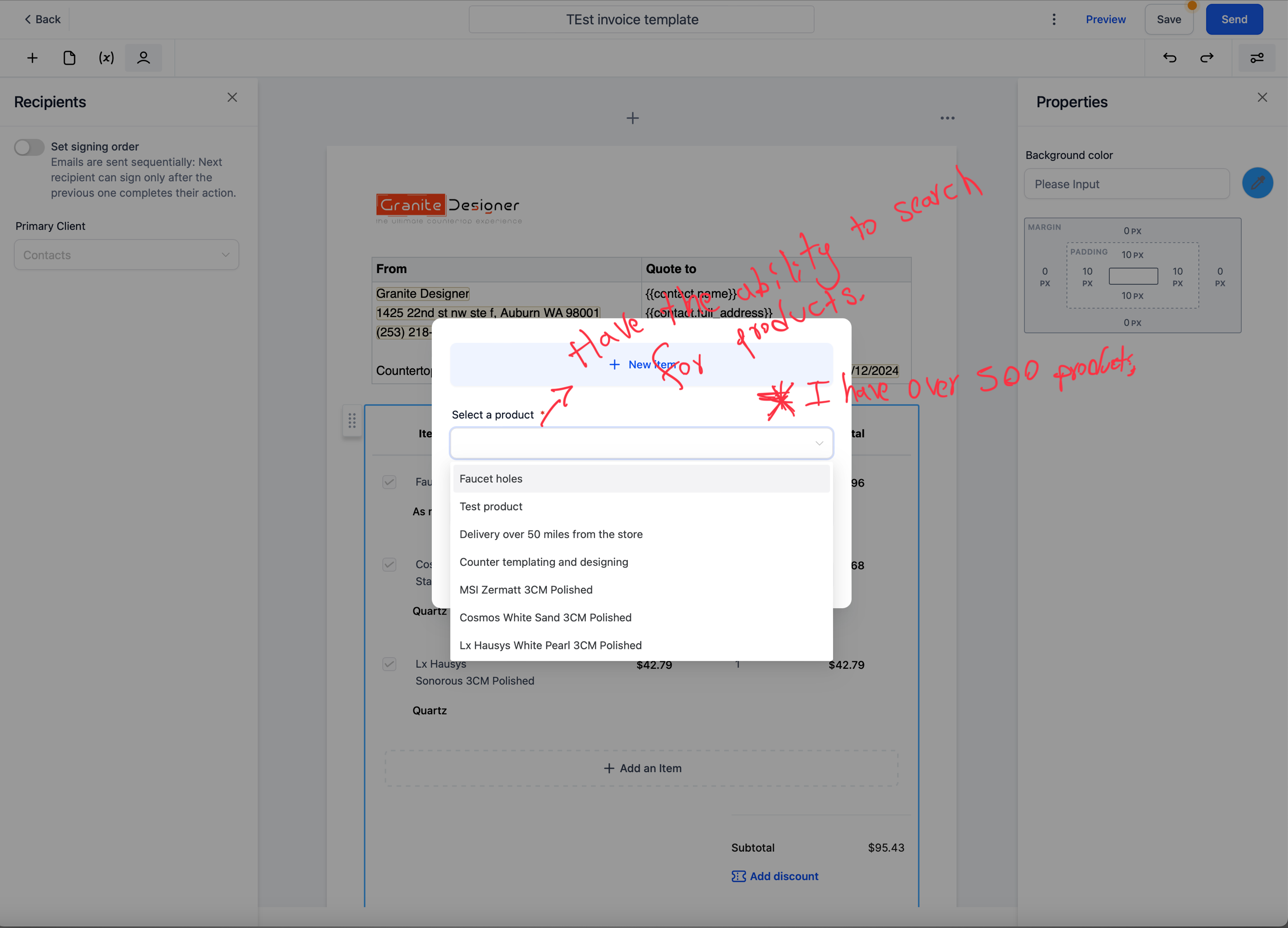The image size is (1288, 928).
Task: Click the Background color input field
Action: tap(1127, 184)
